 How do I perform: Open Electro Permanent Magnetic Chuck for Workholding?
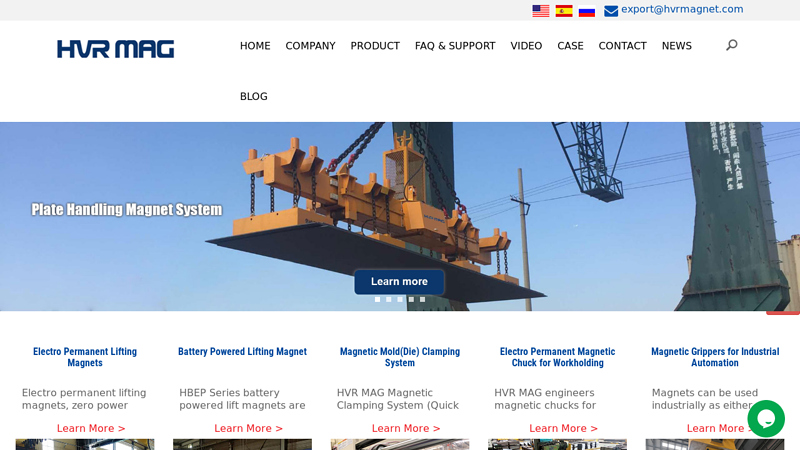pyautogui.click(x=557, y=357)
